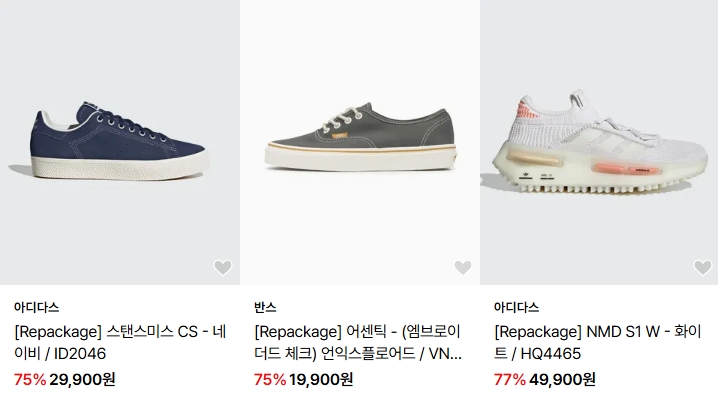
Task: Click the 19,900원 price
Action: coord(321,379)
